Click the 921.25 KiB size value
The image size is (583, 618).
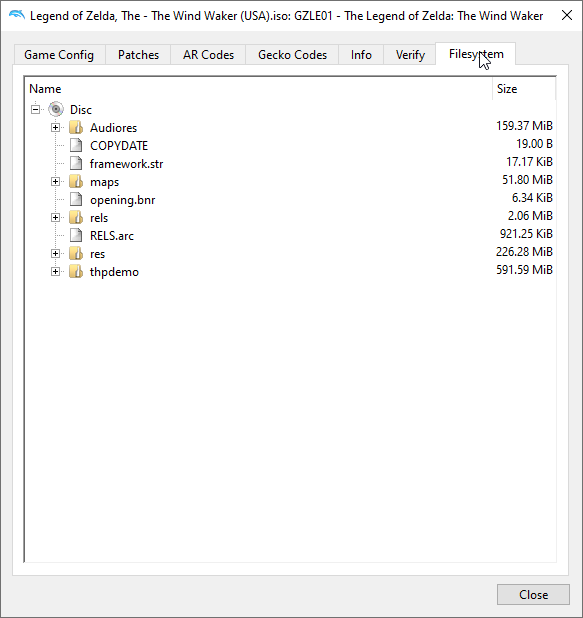coord(526,234)
